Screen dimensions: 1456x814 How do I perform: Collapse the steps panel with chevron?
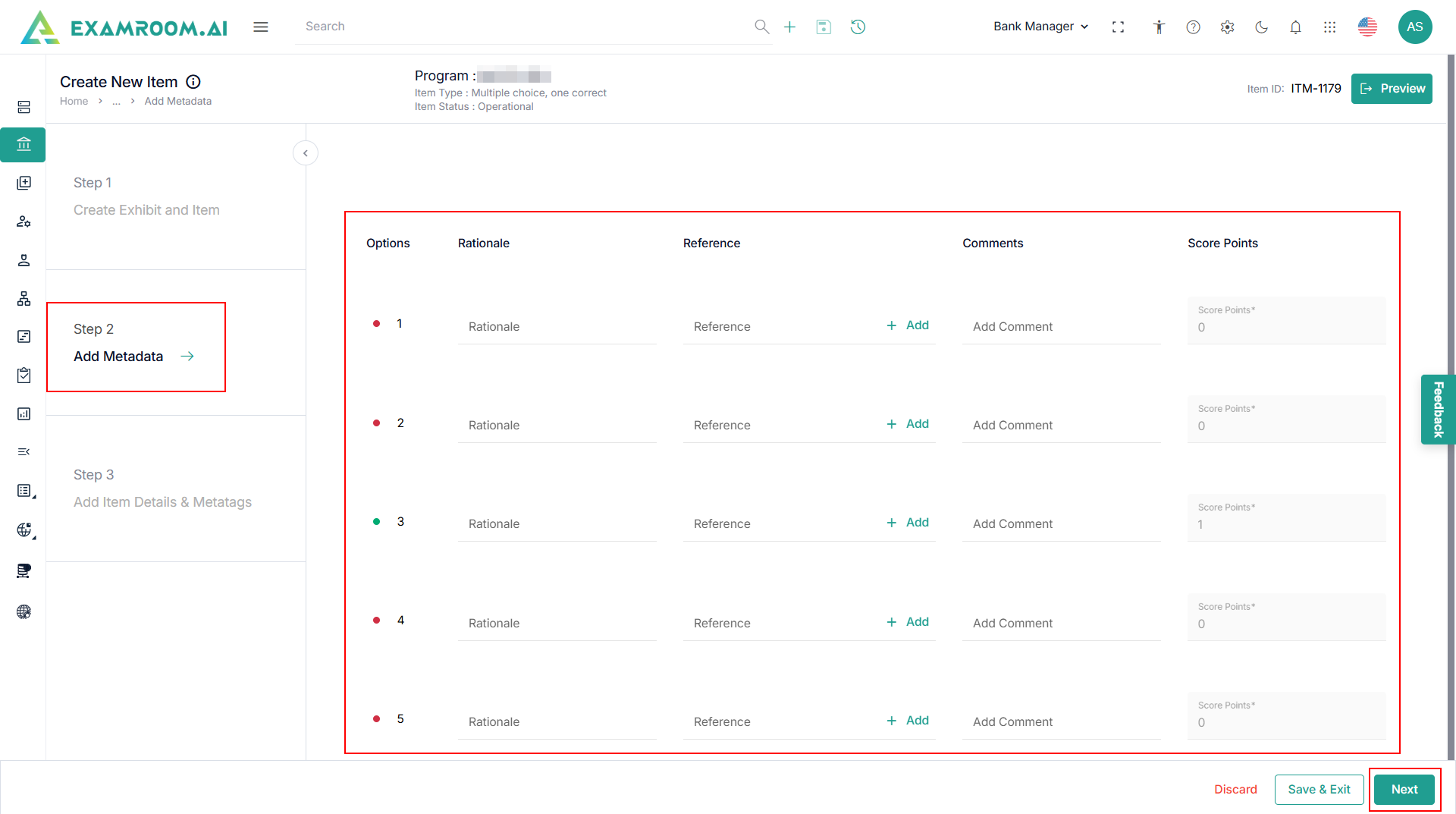point(306,153)
